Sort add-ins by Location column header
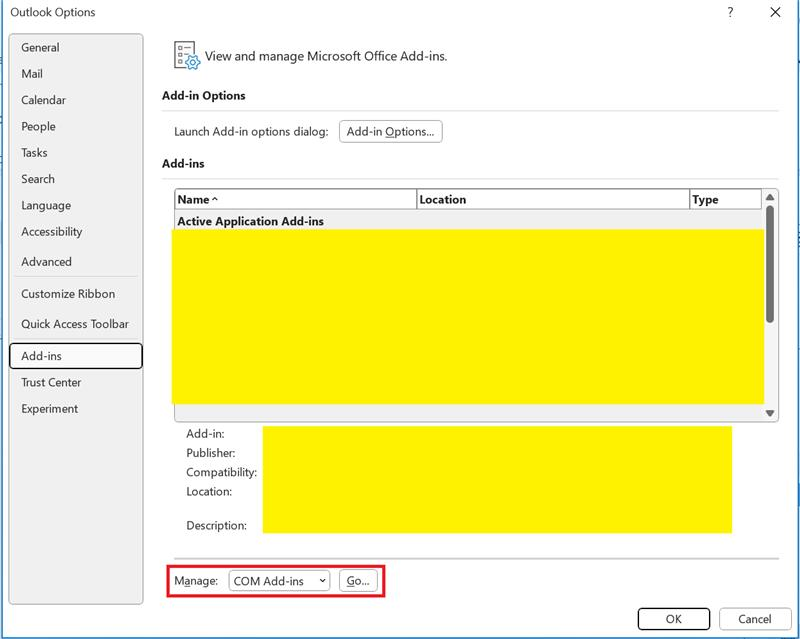800x639 pixels. tap(553, 200)
